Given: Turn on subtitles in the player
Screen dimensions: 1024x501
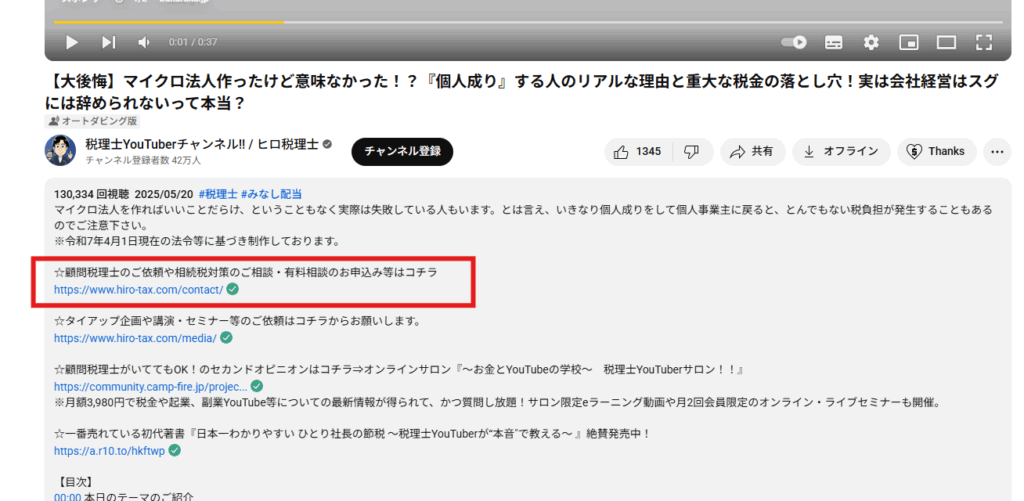Looking at the screenshot, I should coord(833,42).
